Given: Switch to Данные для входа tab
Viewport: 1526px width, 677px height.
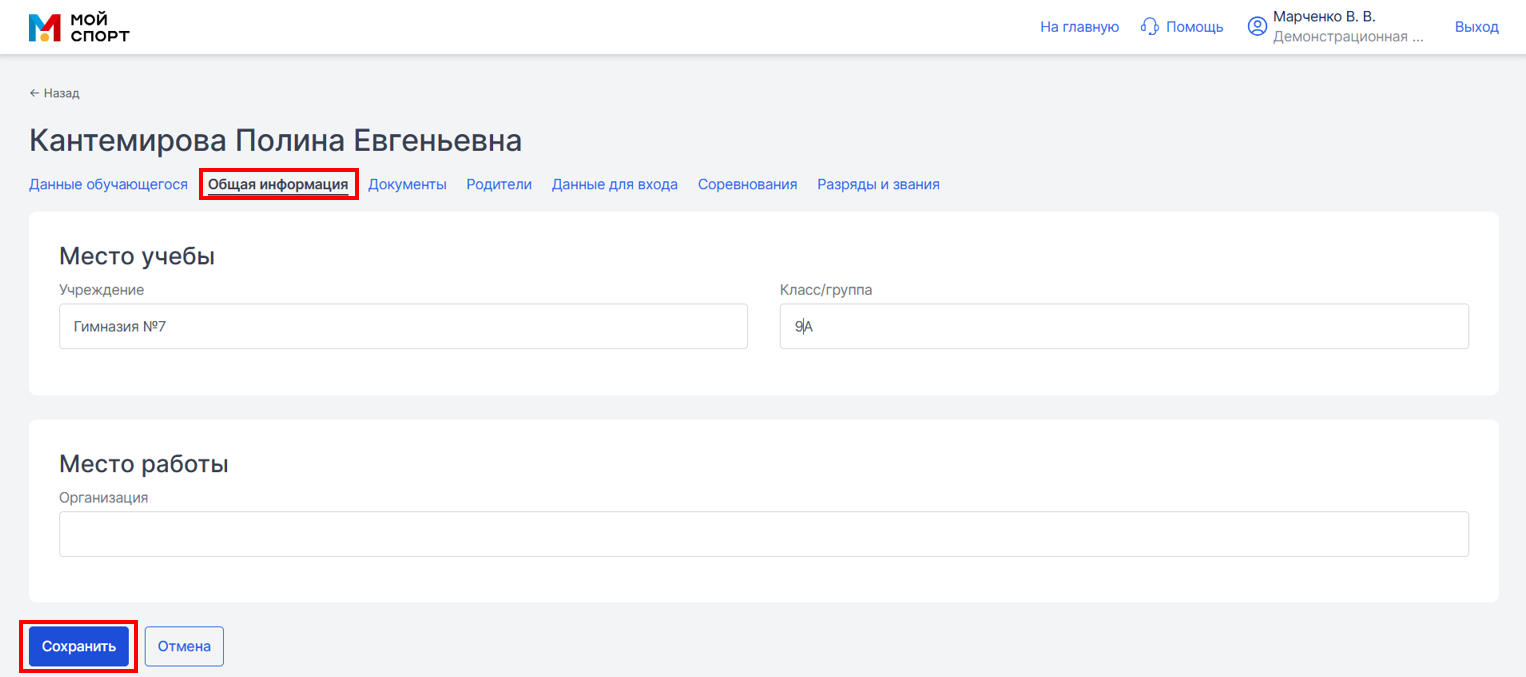Looking at the screenshot, I should [615, 184].
